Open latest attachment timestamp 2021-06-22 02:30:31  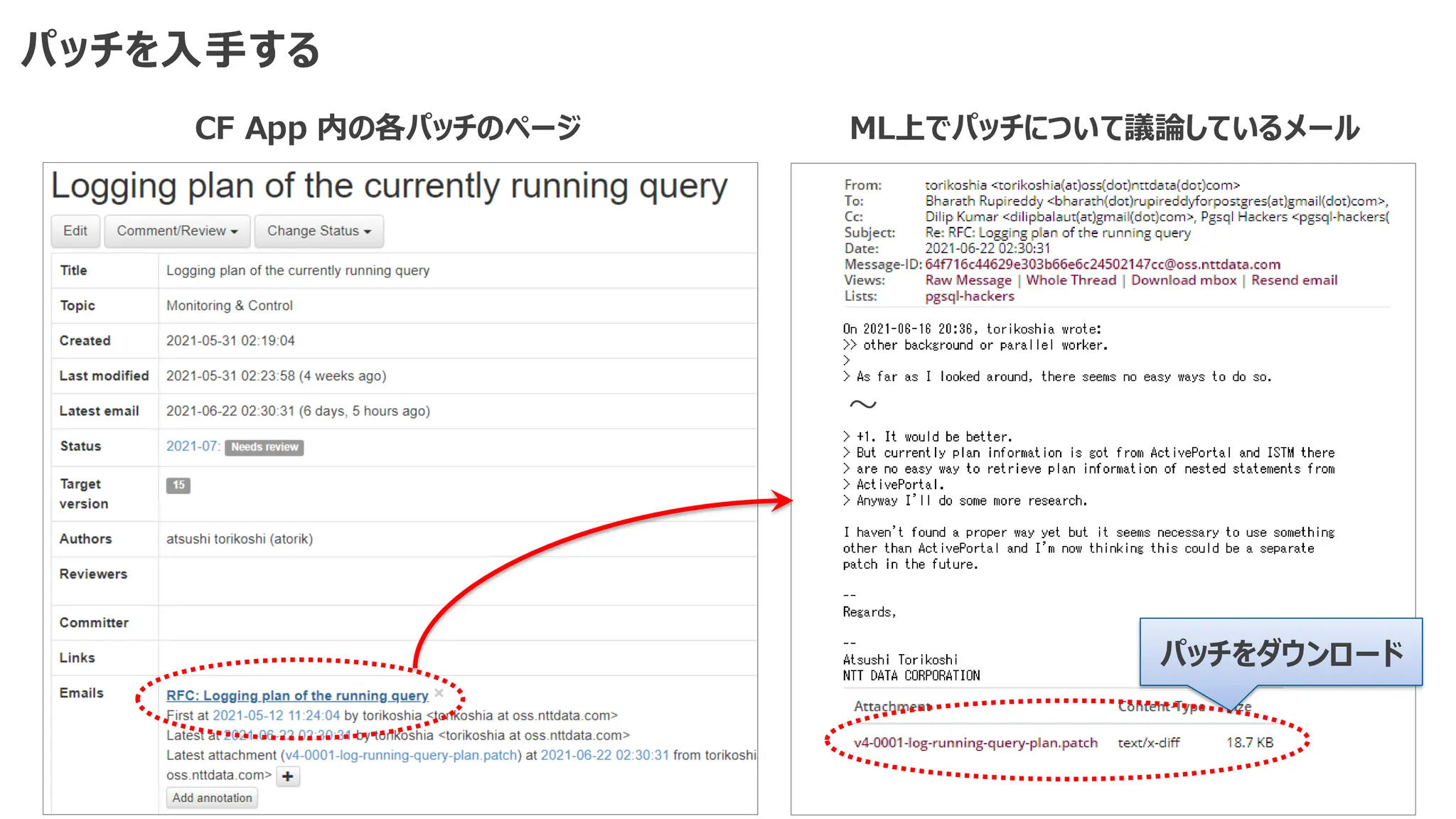coord(604,755)
